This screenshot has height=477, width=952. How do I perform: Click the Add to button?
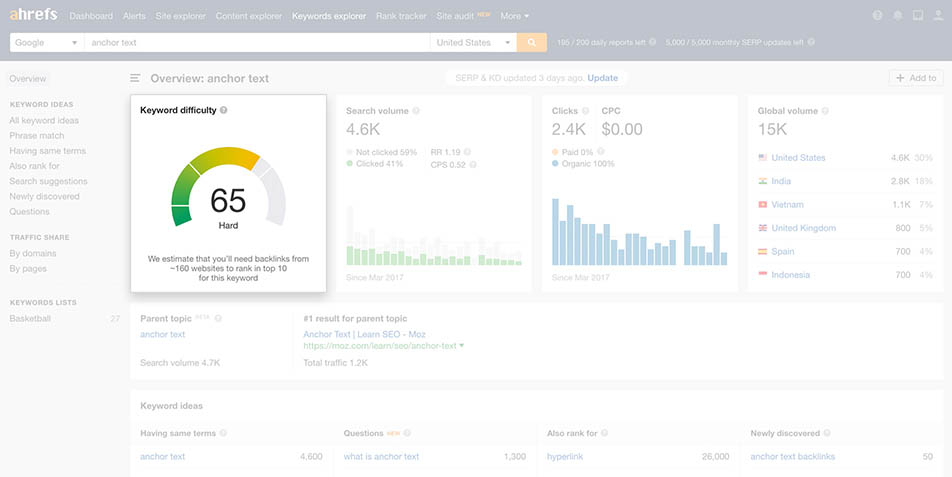(916, 78)
